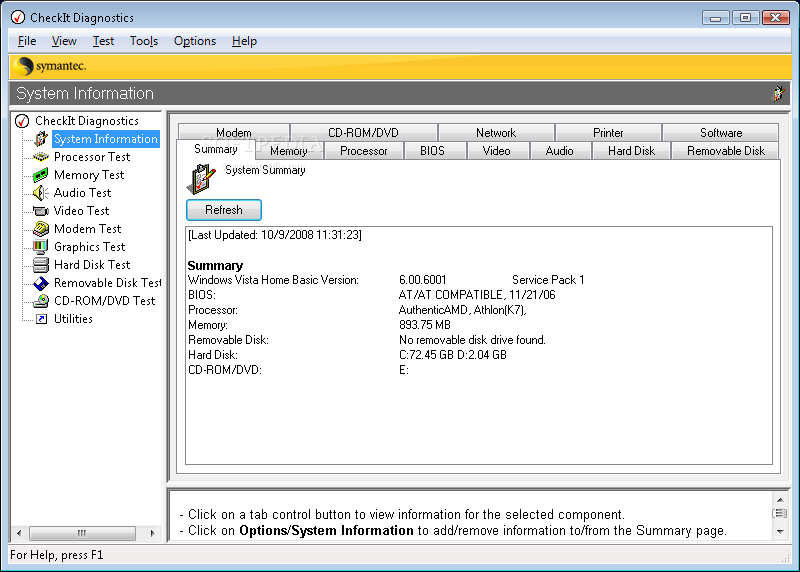Viewport: 800px width, 572px height.
Task: Switch to the Software tab
Action: pos(720,133)
